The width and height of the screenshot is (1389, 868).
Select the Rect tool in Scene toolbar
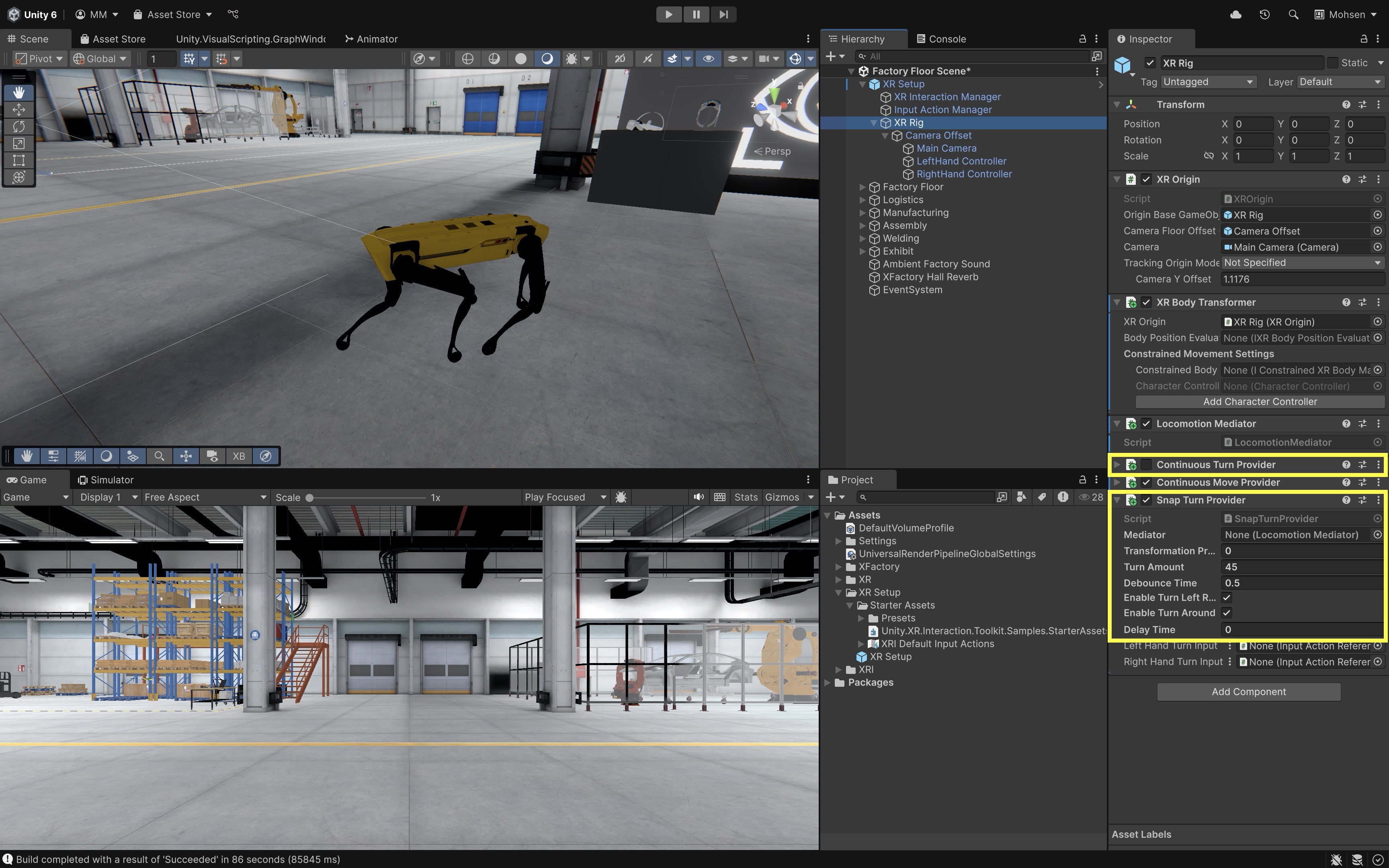19,160
